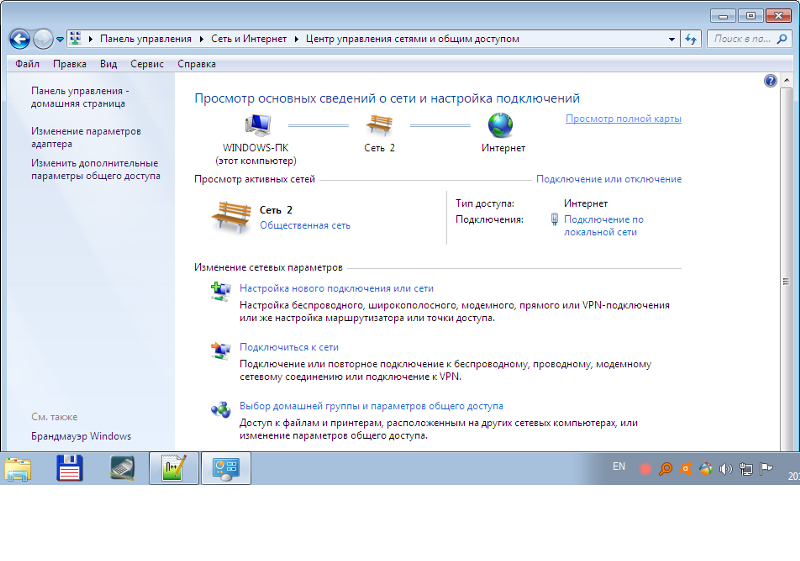800x561 pixels.
Task: Click the Forward navigation arrow button
Action: pos(43,39)
